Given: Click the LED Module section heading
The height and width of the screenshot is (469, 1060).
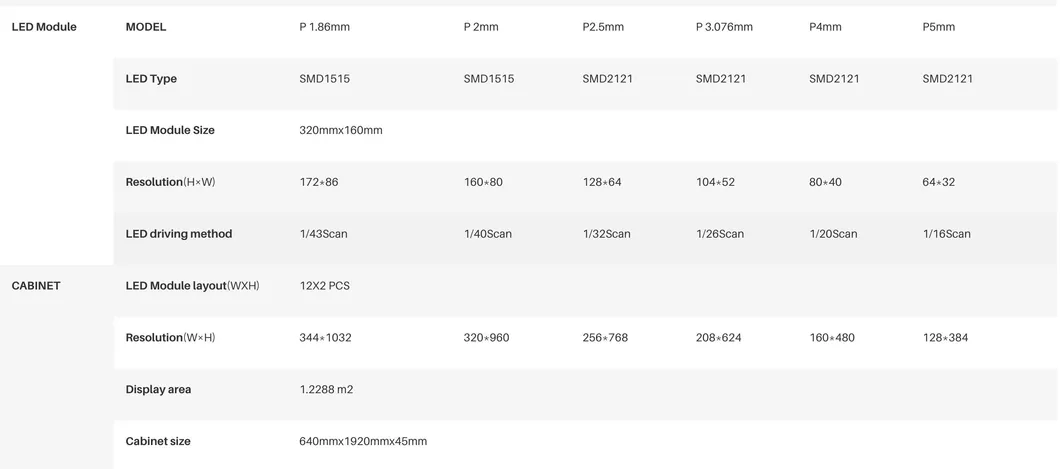Looking at the screenshot, I should 44,27.
